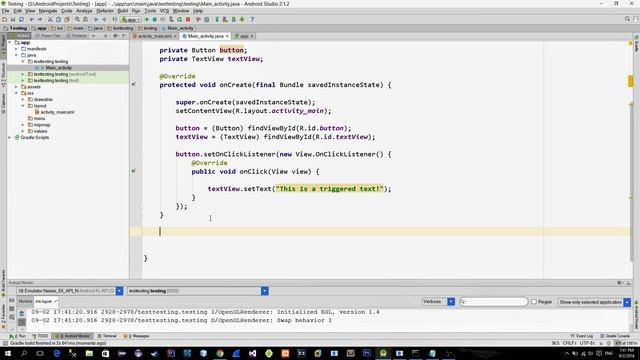Open the Navigate menu
Viewport: 640px width, 360px height.
coord(48,11)
